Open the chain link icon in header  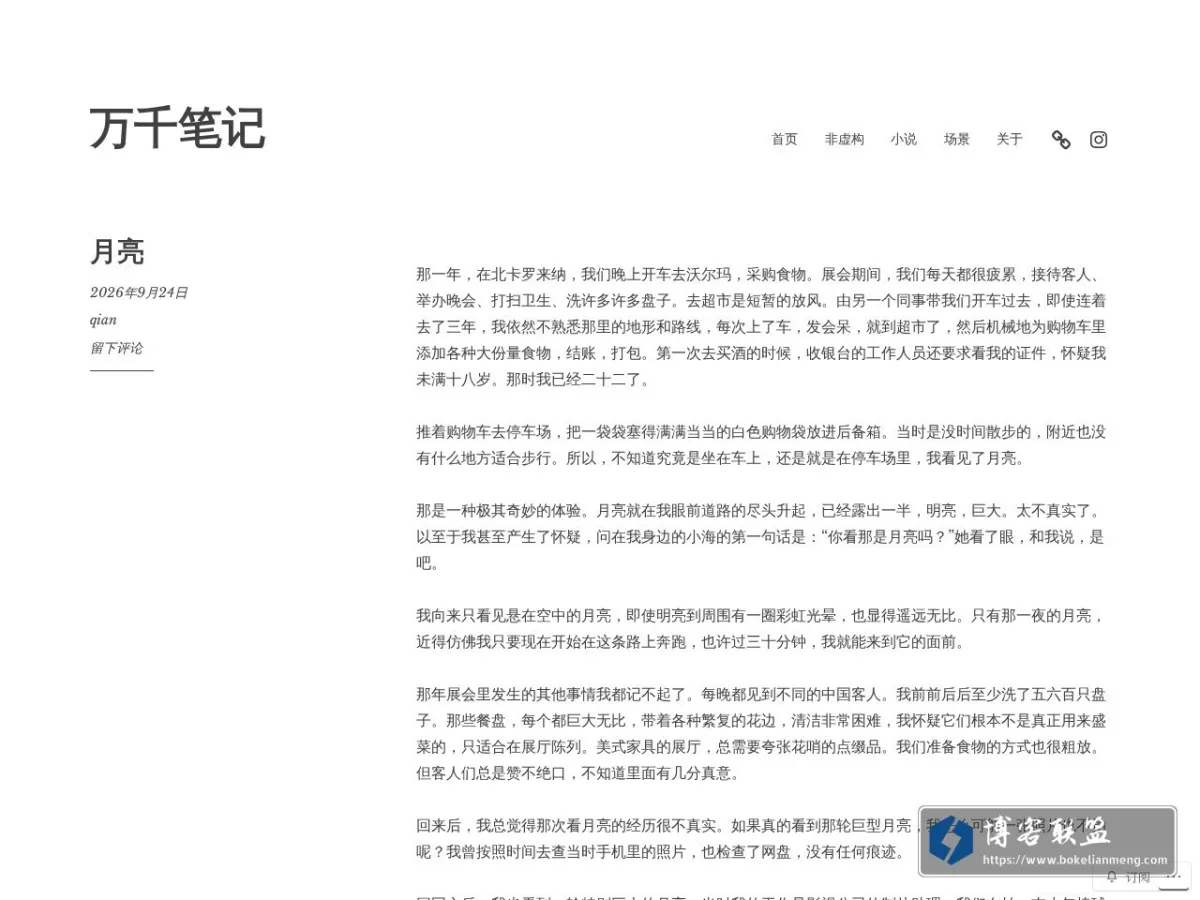pyautogui.click(x=1061, y=140)
